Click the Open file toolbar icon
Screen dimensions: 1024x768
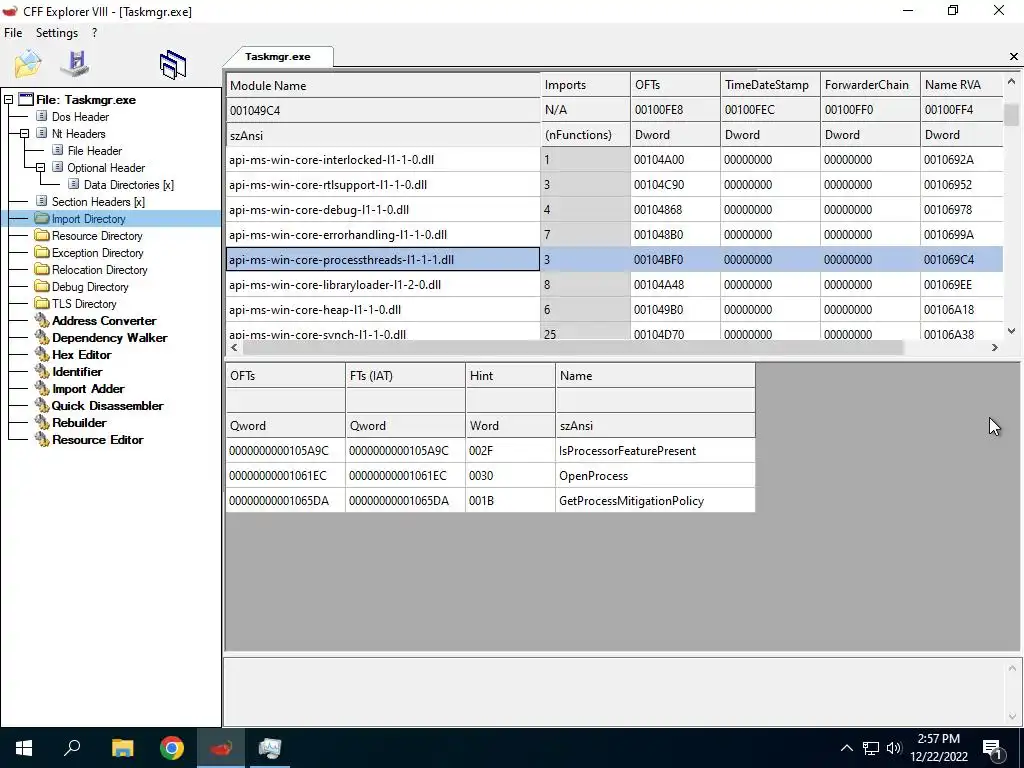(27, 63)
